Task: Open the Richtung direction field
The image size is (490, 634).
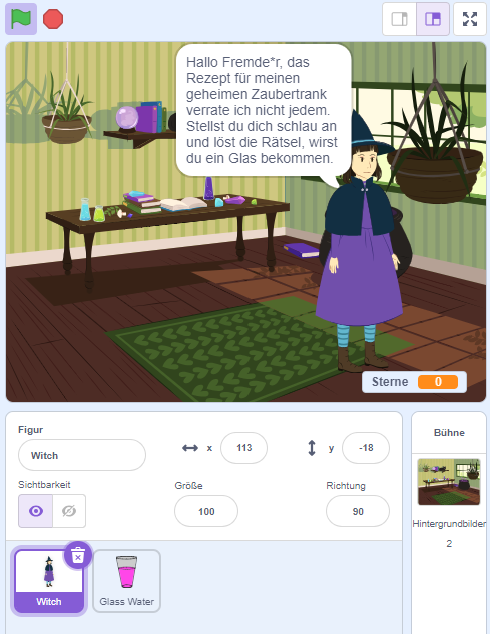Action: [x=358, y=511]
